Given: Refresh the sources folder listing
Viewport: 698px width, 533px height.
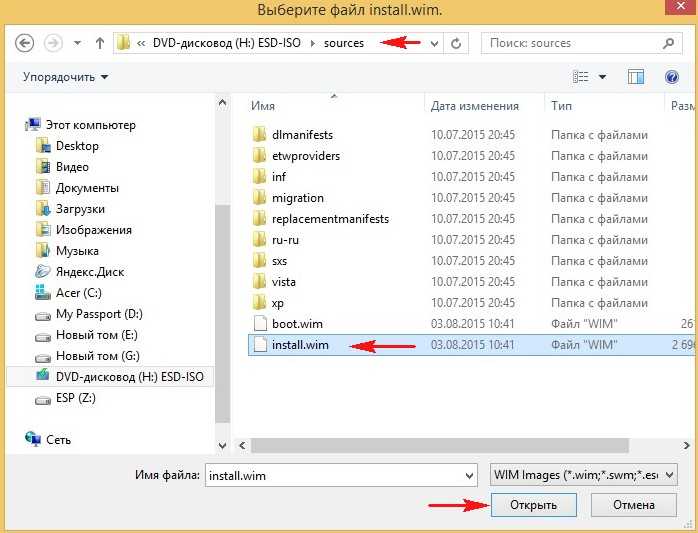Looking at the screenshot, I should tap(456, 43).
